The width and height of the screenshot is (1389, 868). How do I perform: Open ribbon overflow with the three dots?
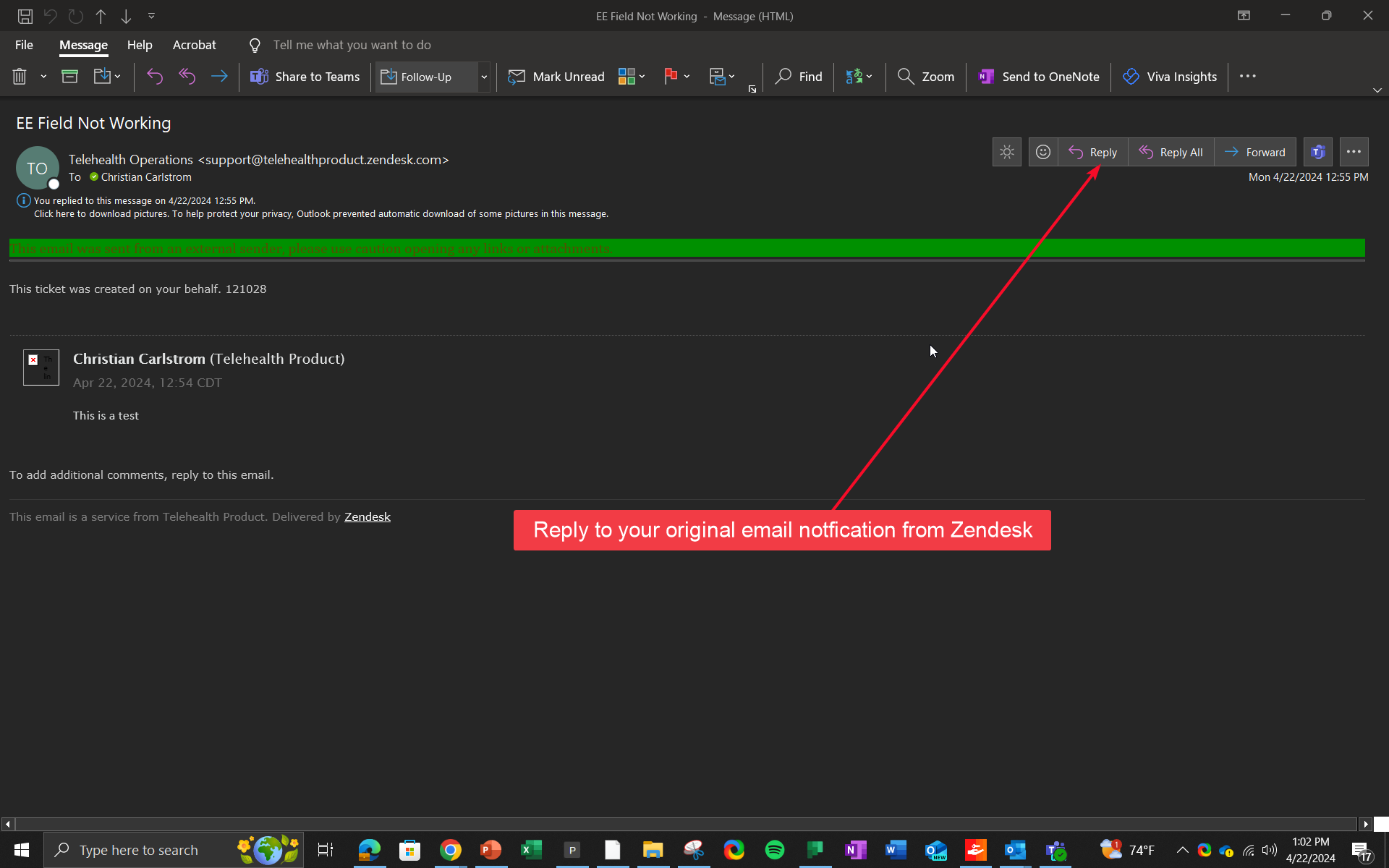(1248, 76)
